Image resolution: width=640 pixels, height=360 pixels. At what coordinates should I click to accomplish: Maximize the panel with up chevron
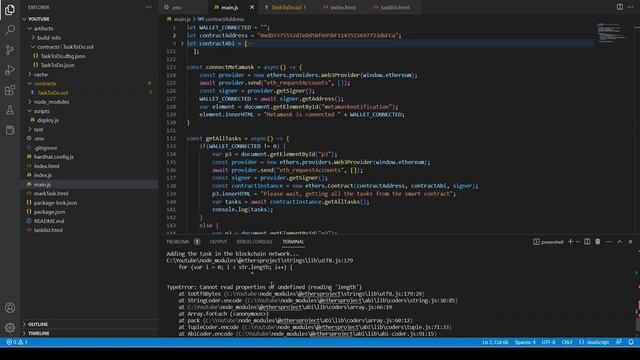tap(619, 242)
